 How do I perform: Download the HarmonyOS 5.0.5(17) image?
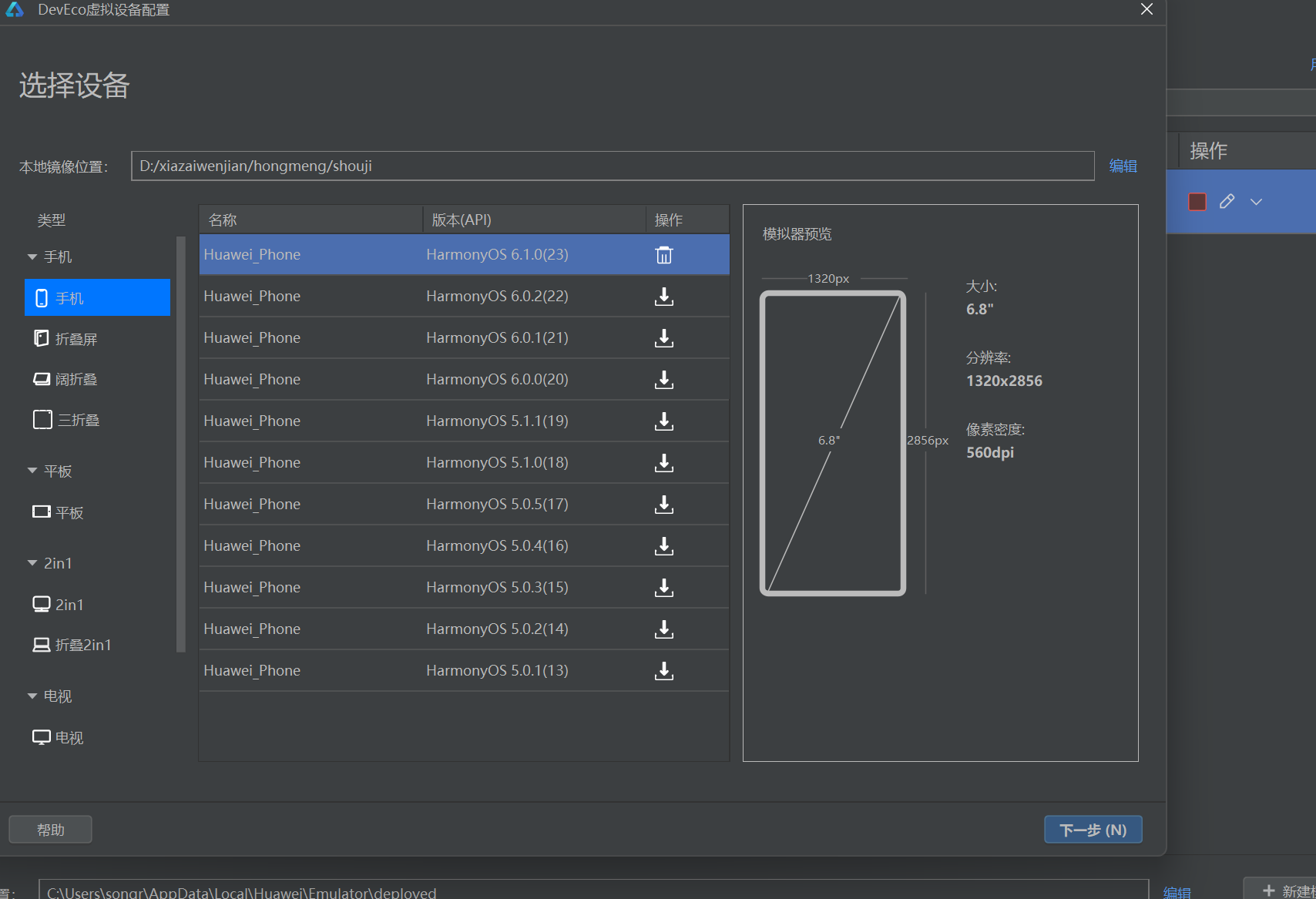coord(664,505)
